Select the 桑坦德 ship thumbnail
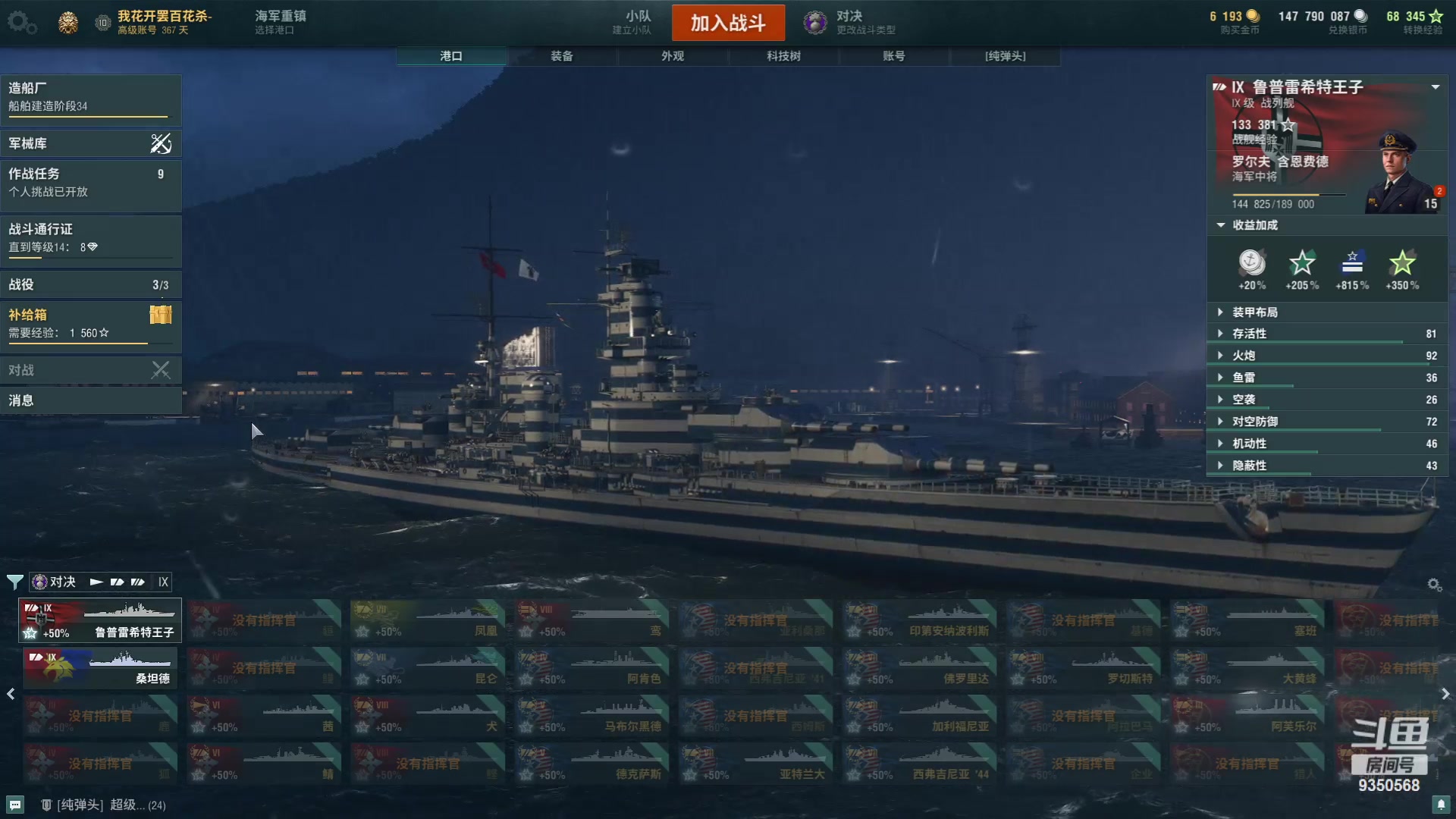Image resolution: width=1456 pixels, height=819 pixels. [x=101, y=667]
